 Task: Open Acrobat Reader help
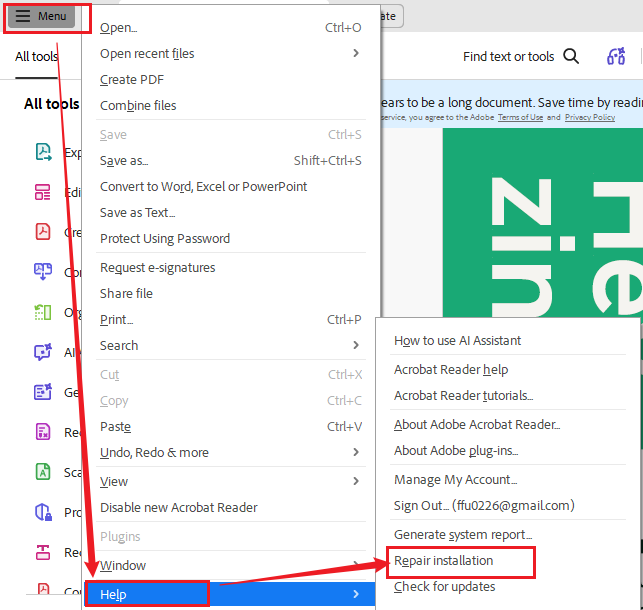(x=508, y=369)
